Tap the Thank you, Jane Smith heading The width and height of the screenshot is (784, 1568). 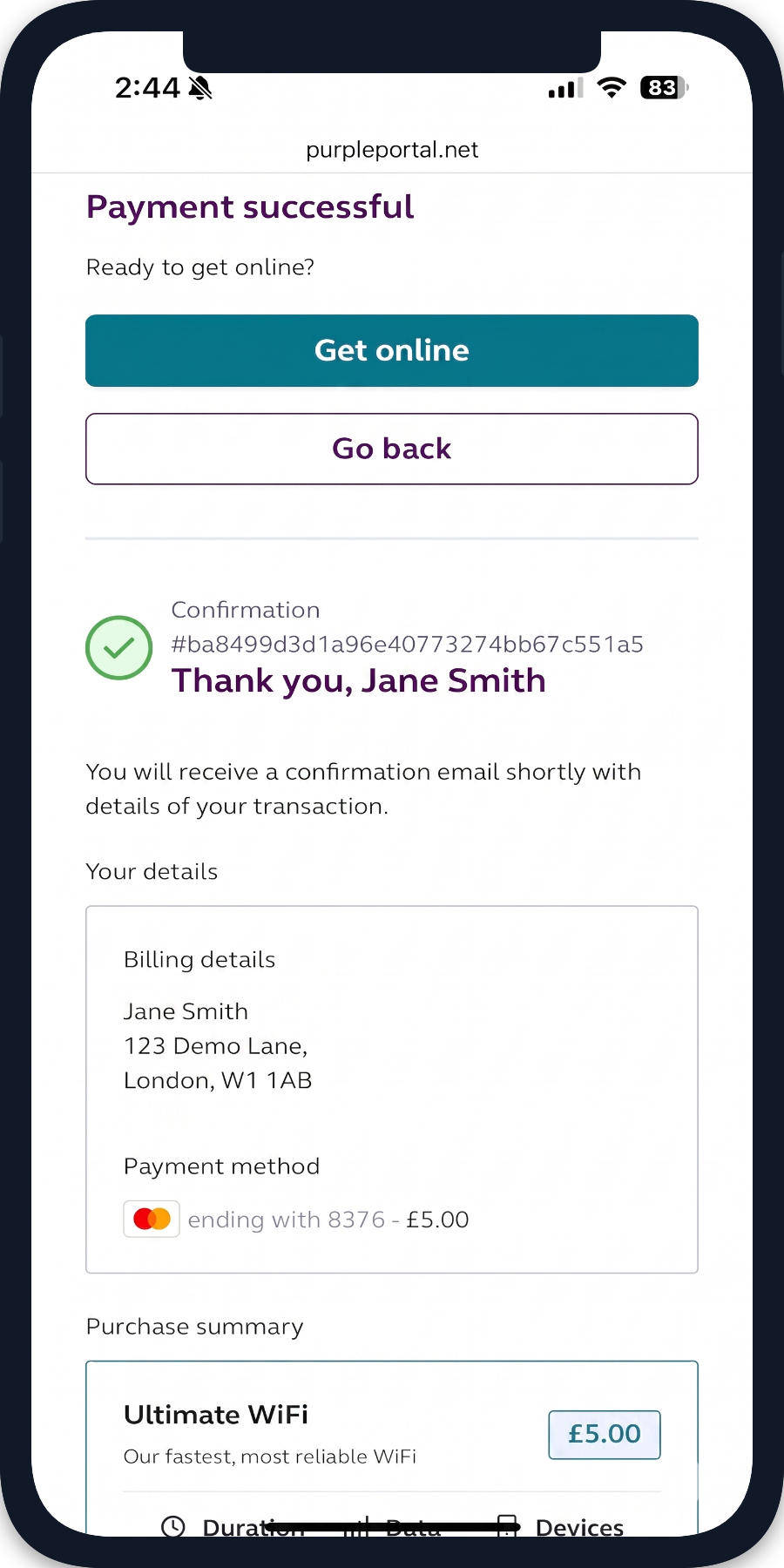(x=359, y=680)
